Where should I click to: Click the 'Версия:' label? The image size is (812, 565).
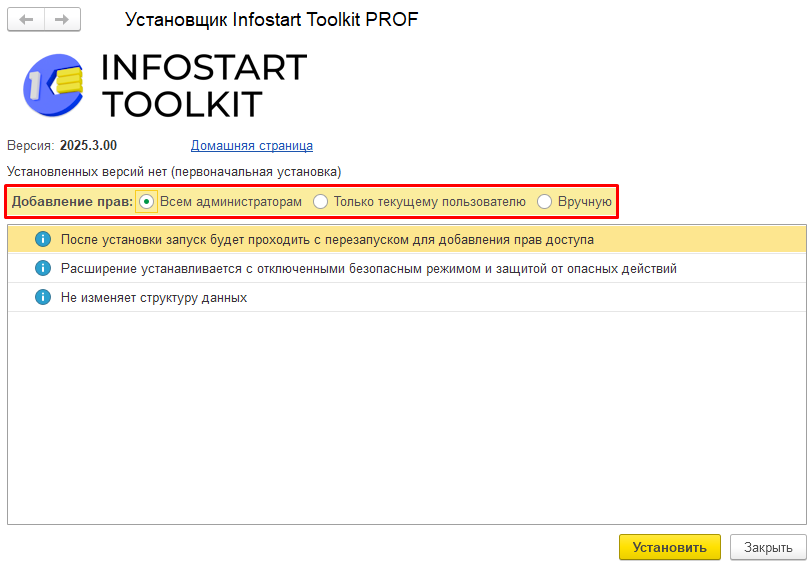31,146
